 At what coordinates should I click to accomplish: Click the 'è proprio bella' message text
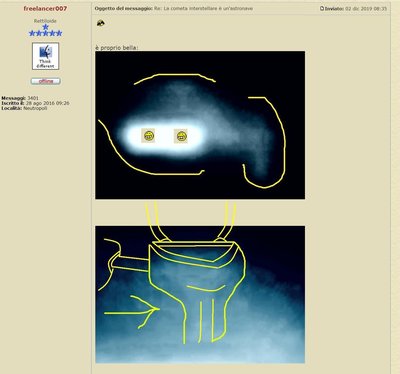116,48
